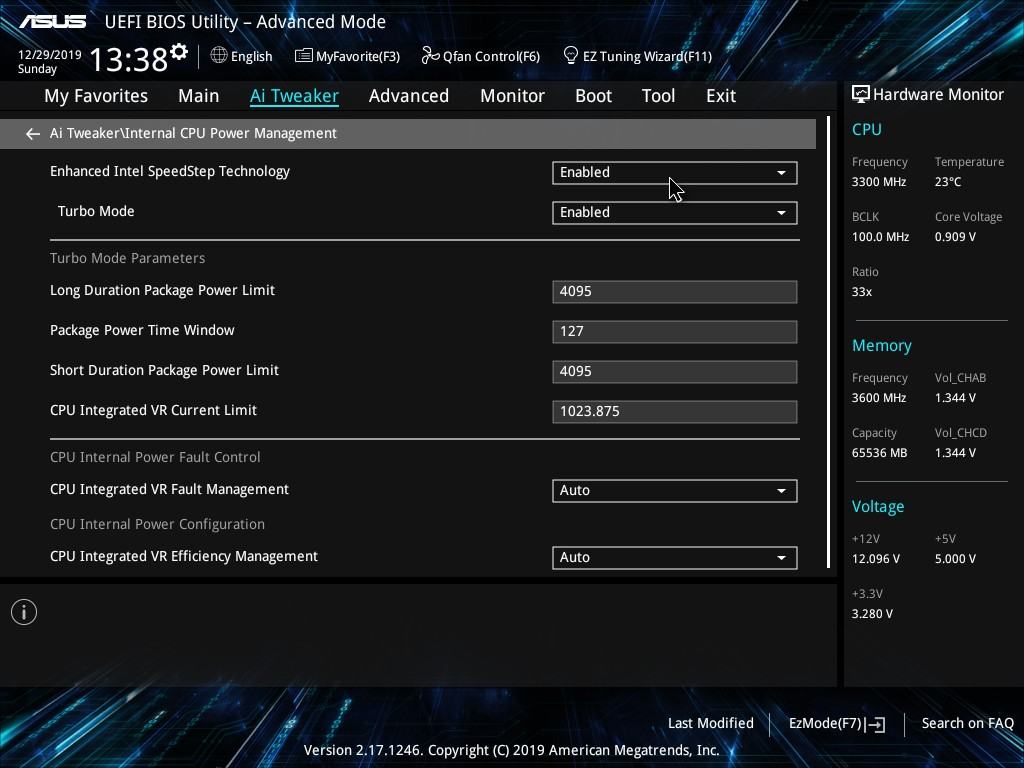1024x768 pixels.
Task: Click the ASUS logo
Action: pyautogui.click(x=52, y=22)
